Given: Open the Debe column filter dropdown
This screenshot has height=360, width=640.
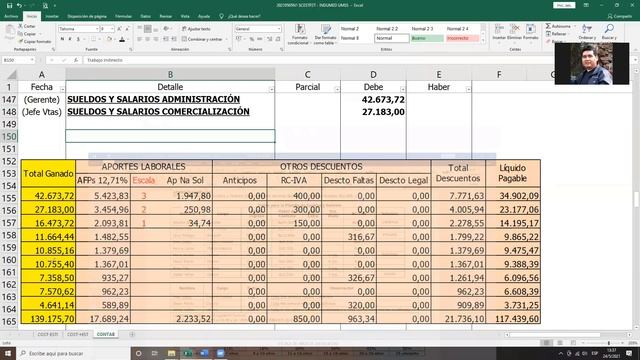Looking at the screenshot, I should 403,89.
